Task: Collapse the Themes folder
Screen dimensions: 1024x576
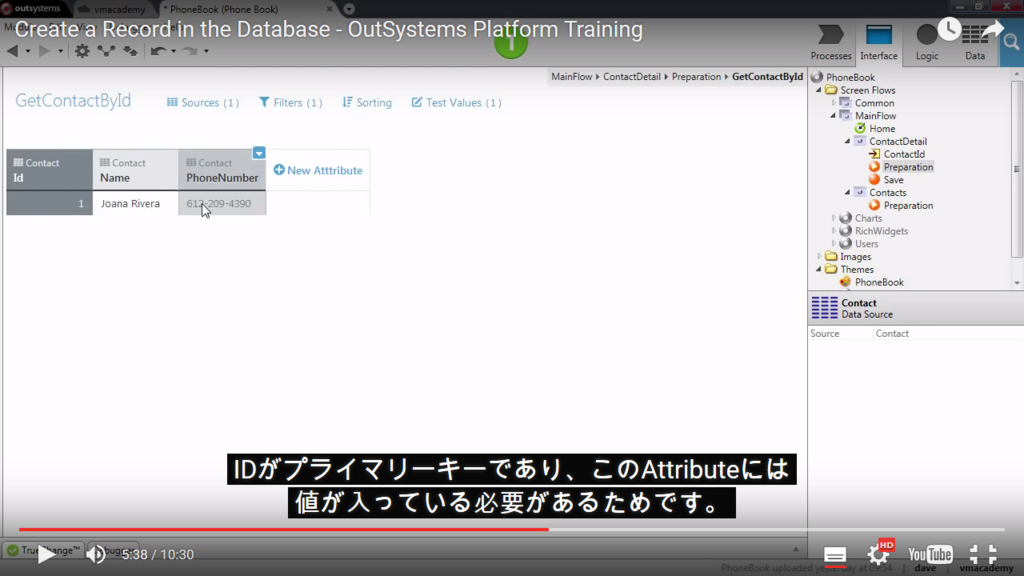Action: pos(819,269)
